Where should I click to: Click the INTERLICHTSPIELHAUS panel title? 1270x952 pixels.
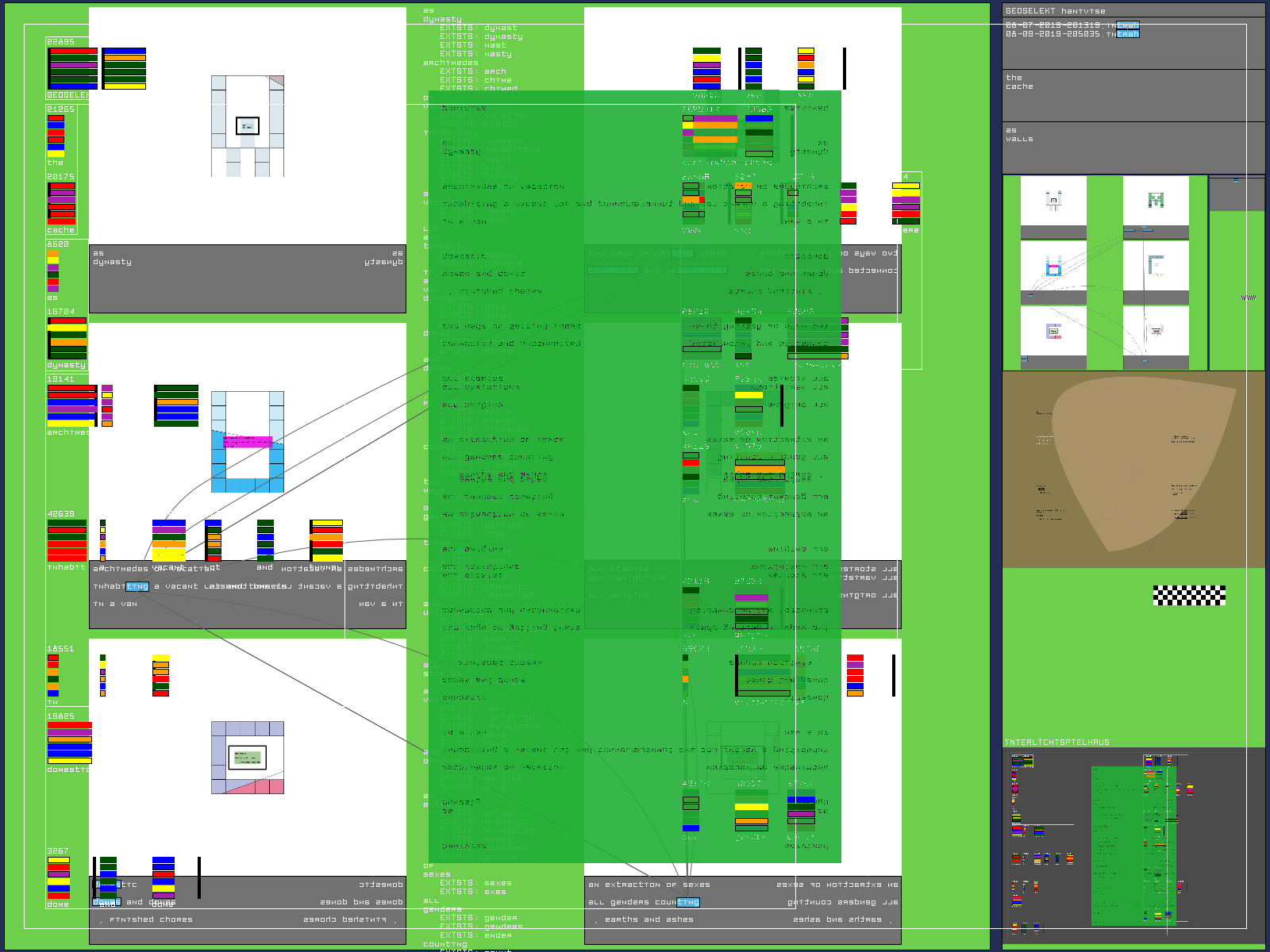(1056, 743)
